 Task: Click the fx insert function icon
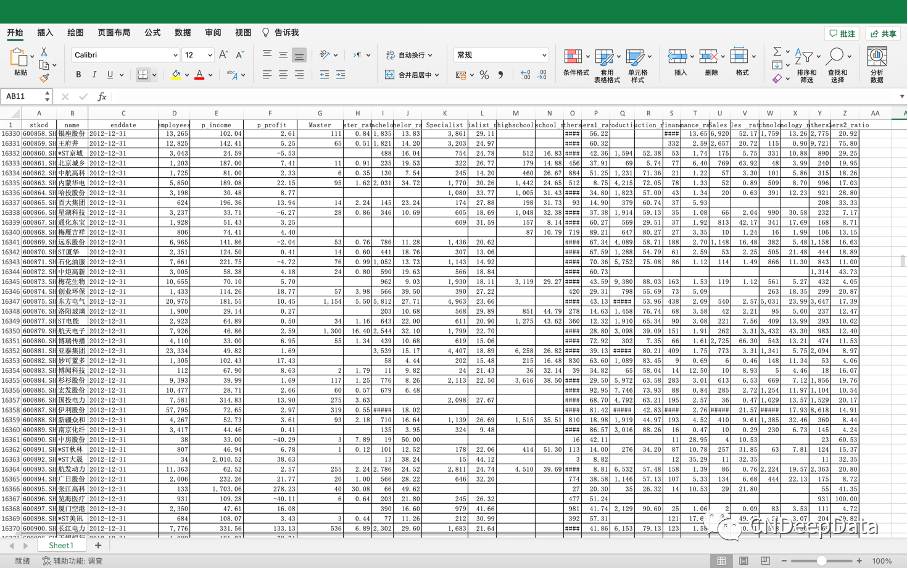click(x=101, y=97)
